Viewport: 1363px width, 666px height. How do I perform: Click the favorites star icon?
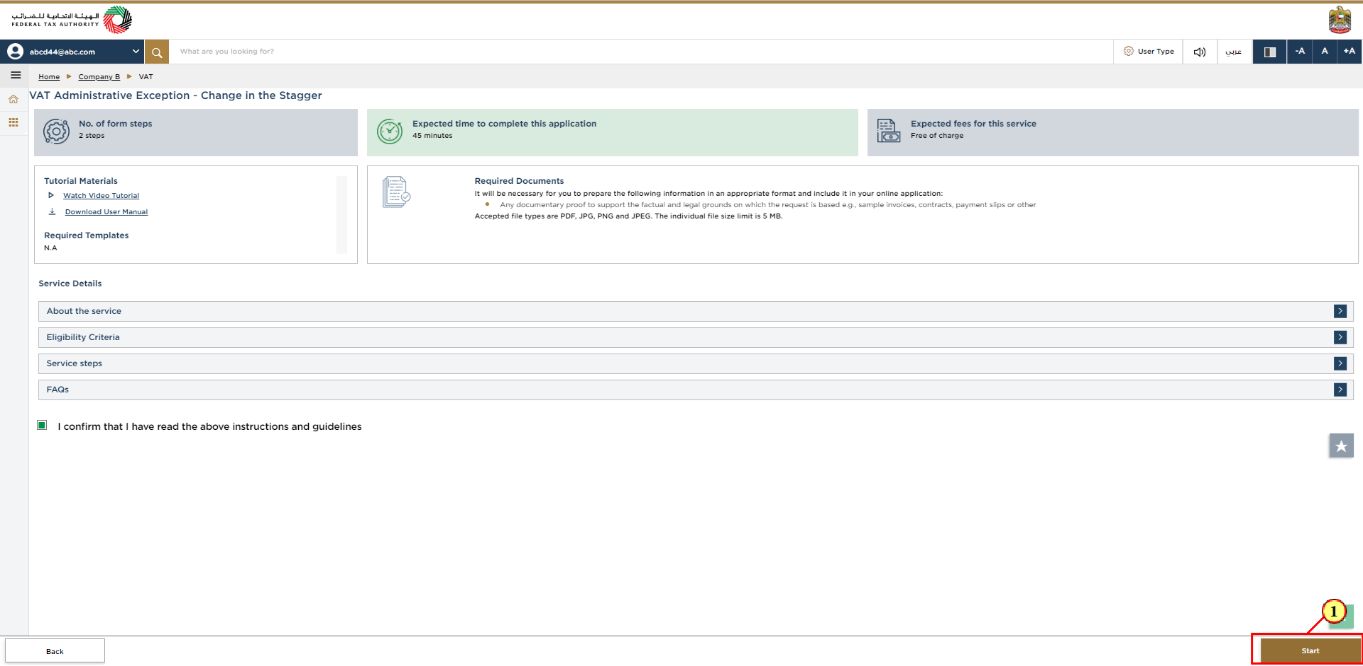coord(1341,446)
